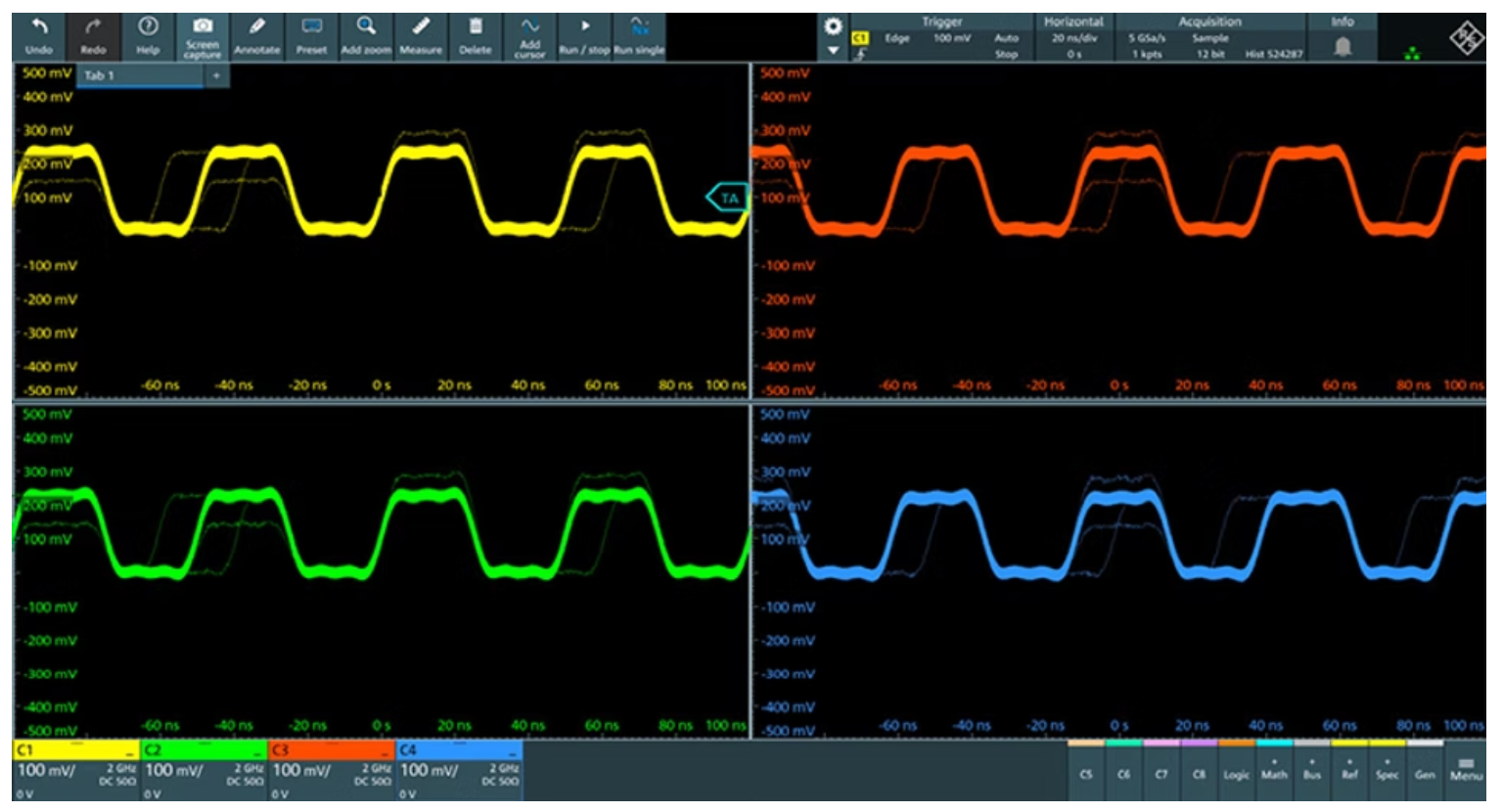
Task: Take a Screen capture
Action: pos(203,34)
